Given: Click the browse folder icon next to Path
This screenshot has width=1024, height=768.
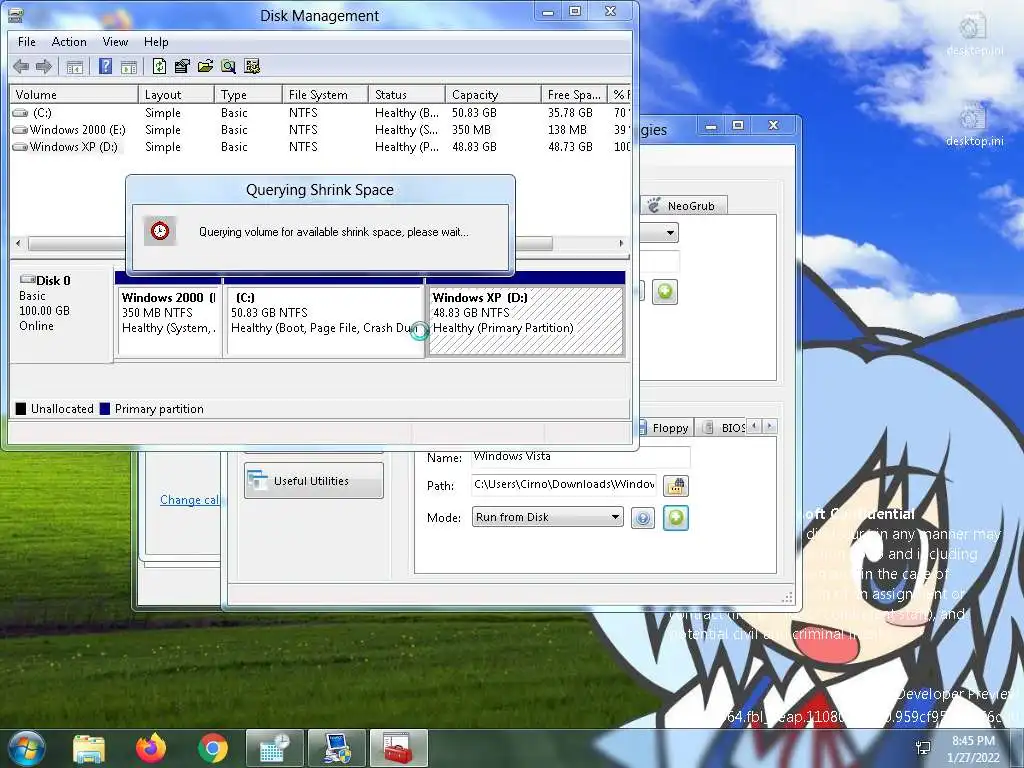Looking at the screenshot, I should coord(676,485).
